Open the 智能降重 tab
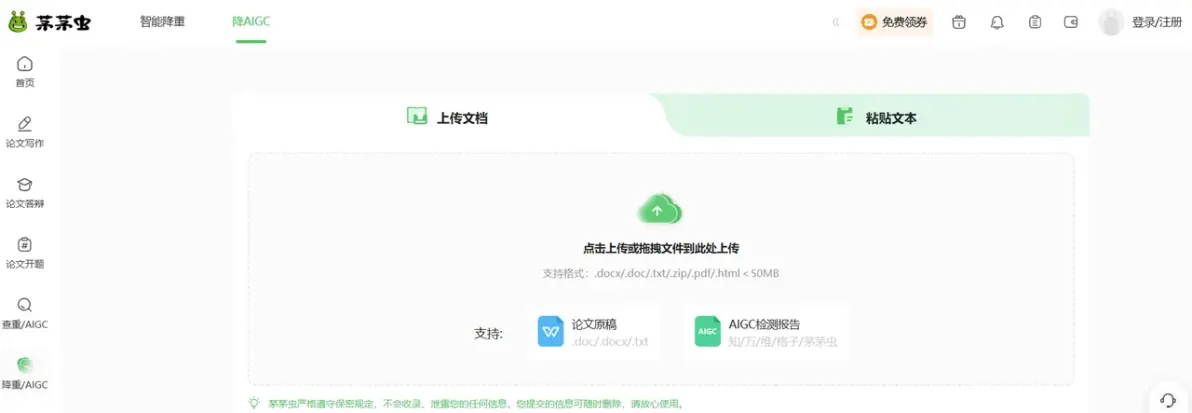 coord(162,21)
